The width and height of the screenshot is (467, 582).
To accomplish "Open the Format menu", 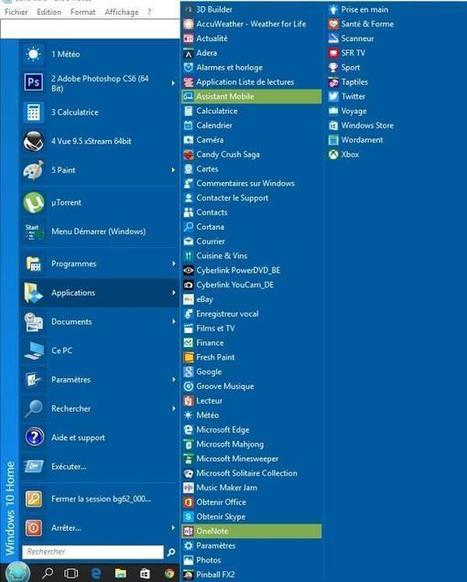I will pyautogui.click(x=83, y=12).
